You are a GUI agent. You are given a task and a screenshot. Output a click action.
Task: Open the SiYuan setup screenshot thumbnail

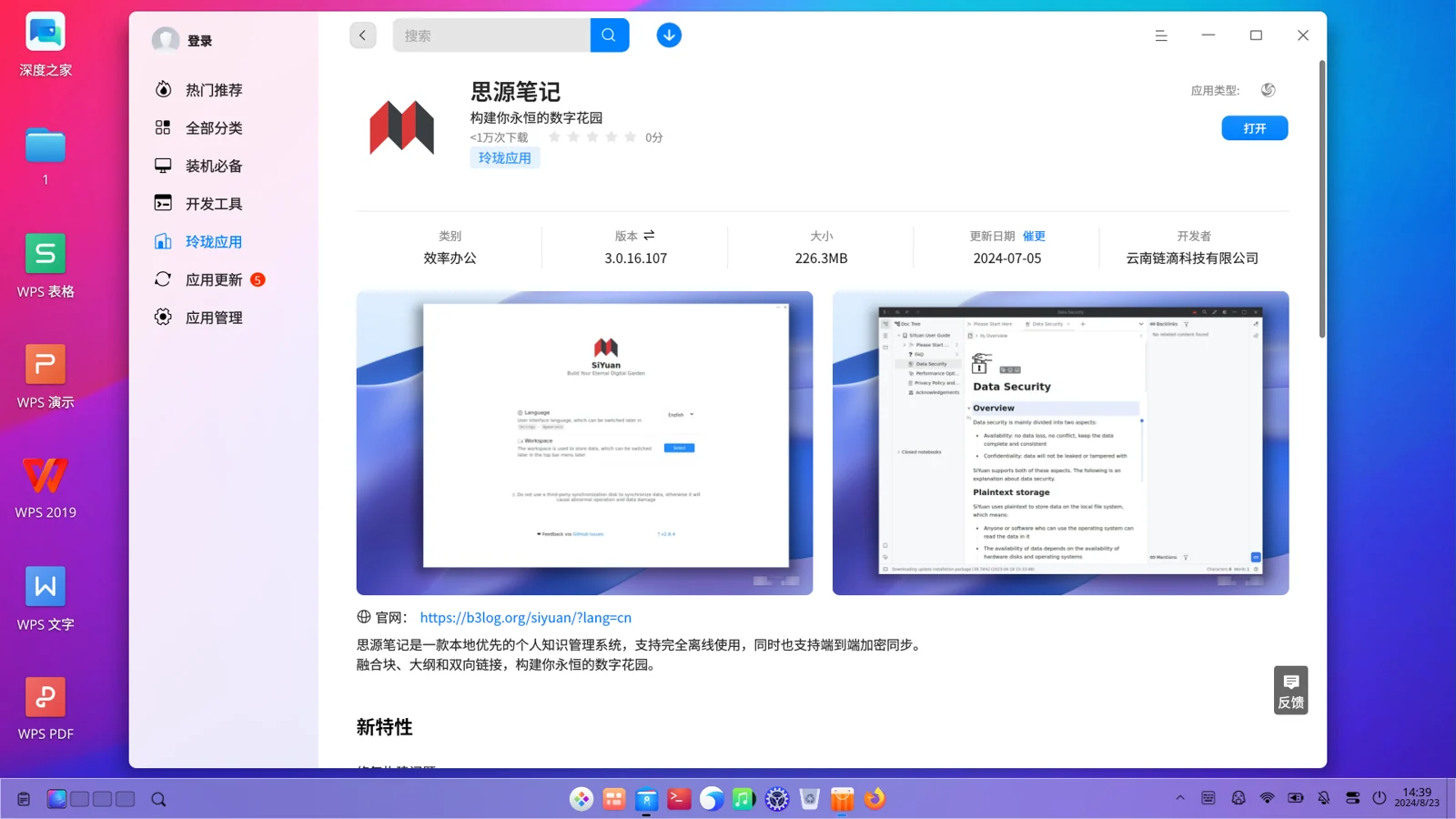point(584,443)
